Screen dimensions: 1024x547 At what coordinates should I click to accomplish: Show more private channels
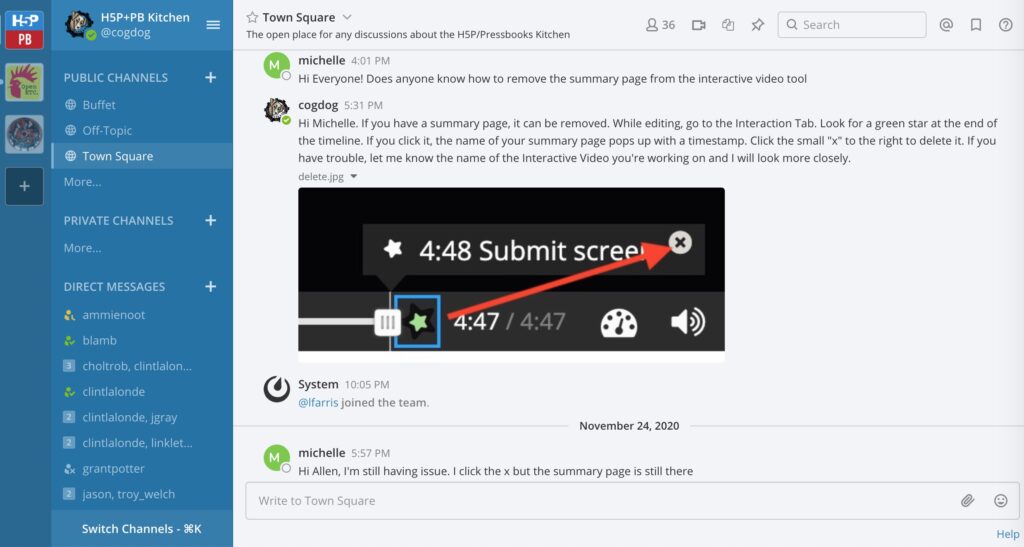pyautogui.click(x=82, y=248)
